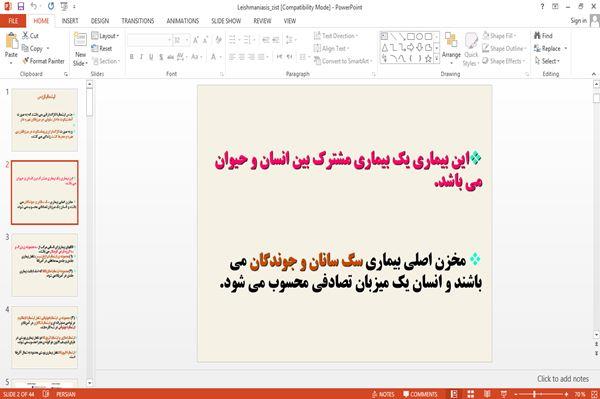Screen dimensions: 600x399
Task: Toggle Italic formatting
Action: [141, 57]
